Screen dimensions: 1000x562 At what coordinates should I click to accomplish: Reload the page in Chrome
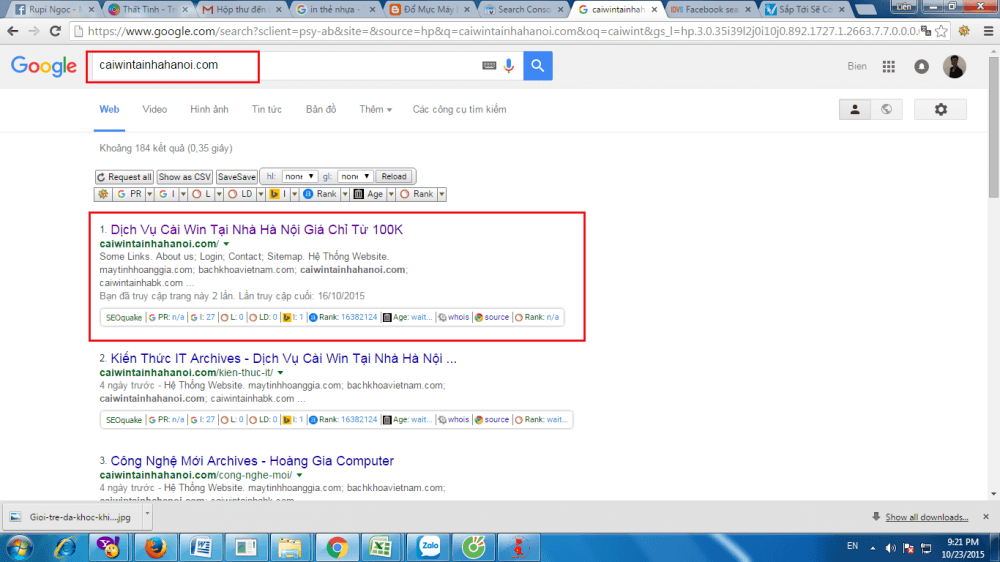click(55, 31)
